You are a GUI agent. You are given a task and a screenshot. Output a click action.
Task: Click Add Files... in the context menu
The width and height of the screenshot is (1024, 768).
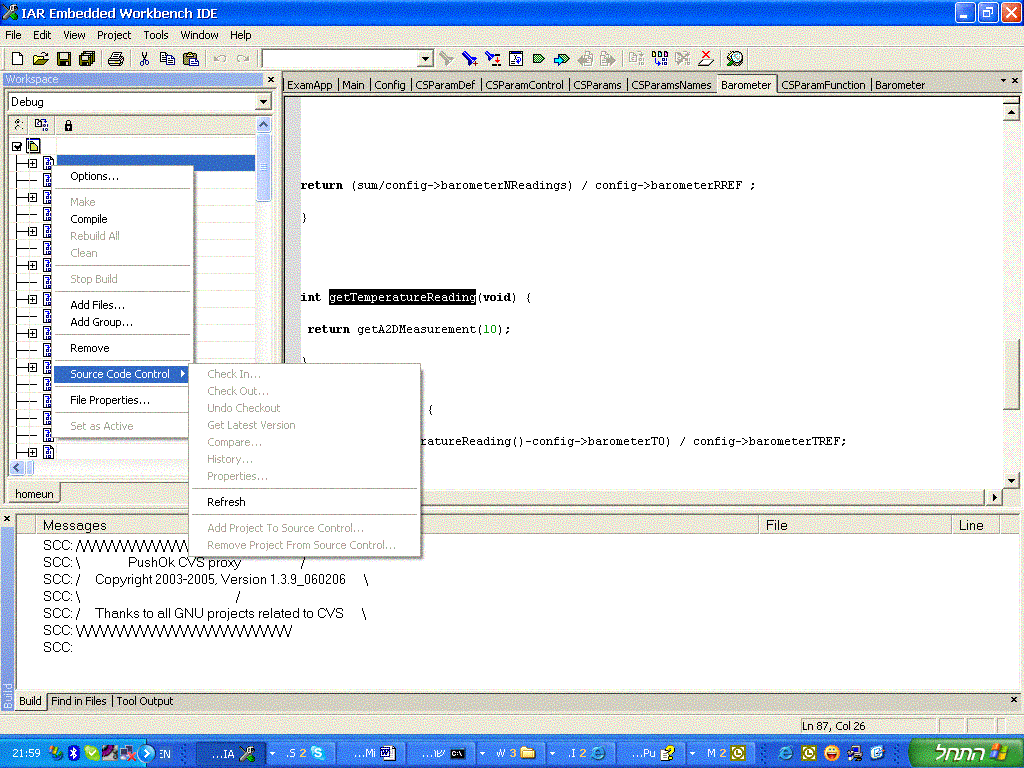(x=97, y=305)
